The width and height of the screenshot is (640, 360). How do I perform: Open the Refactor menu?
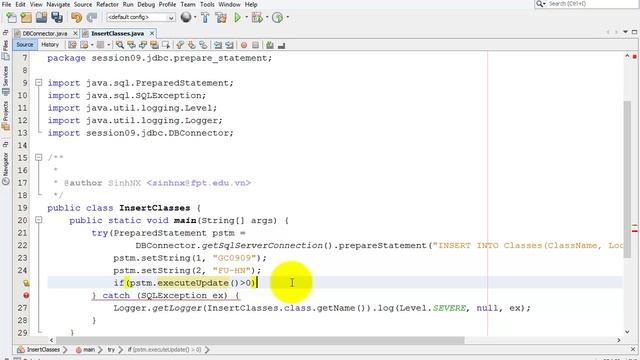[x=107, y=4]
